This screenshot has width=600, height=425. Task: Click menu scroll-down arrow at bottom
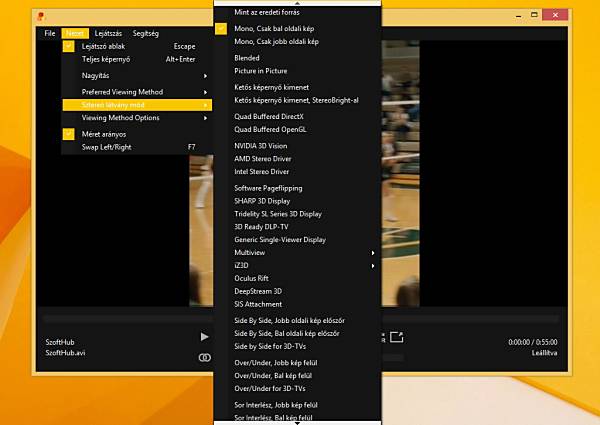297,423
